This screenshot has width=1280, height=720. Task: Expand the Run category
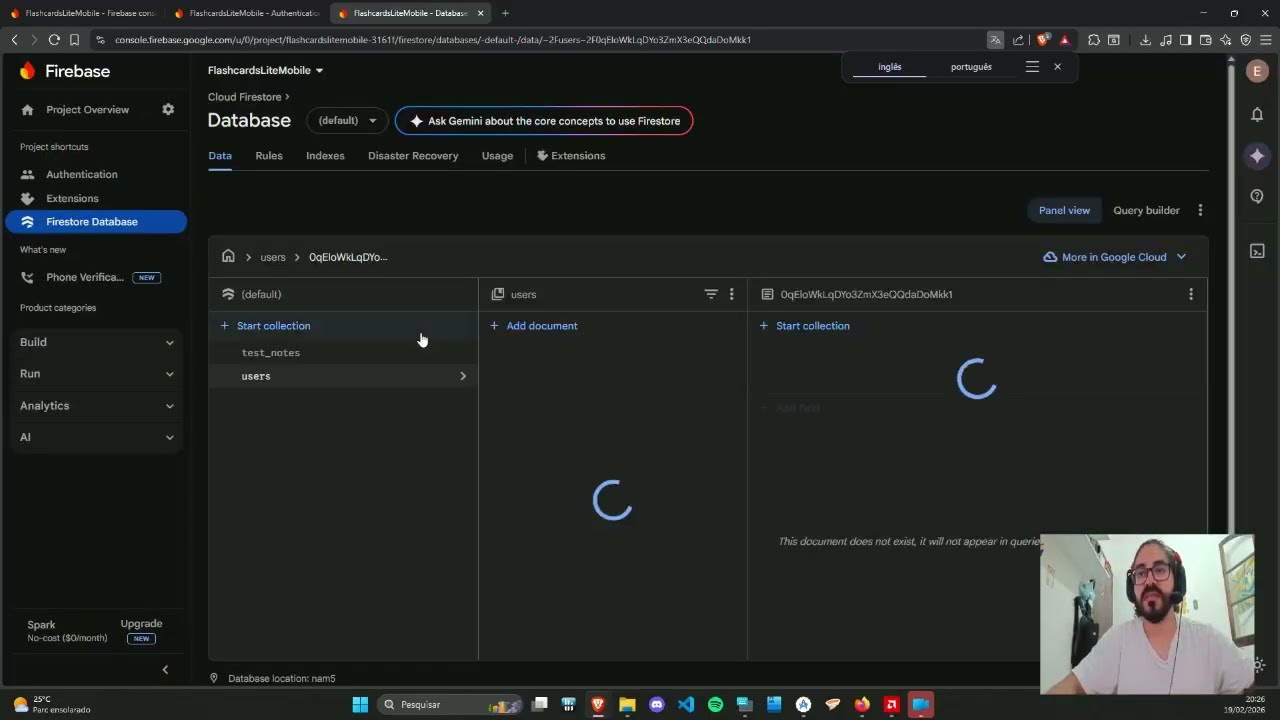(x=96, y=374)
